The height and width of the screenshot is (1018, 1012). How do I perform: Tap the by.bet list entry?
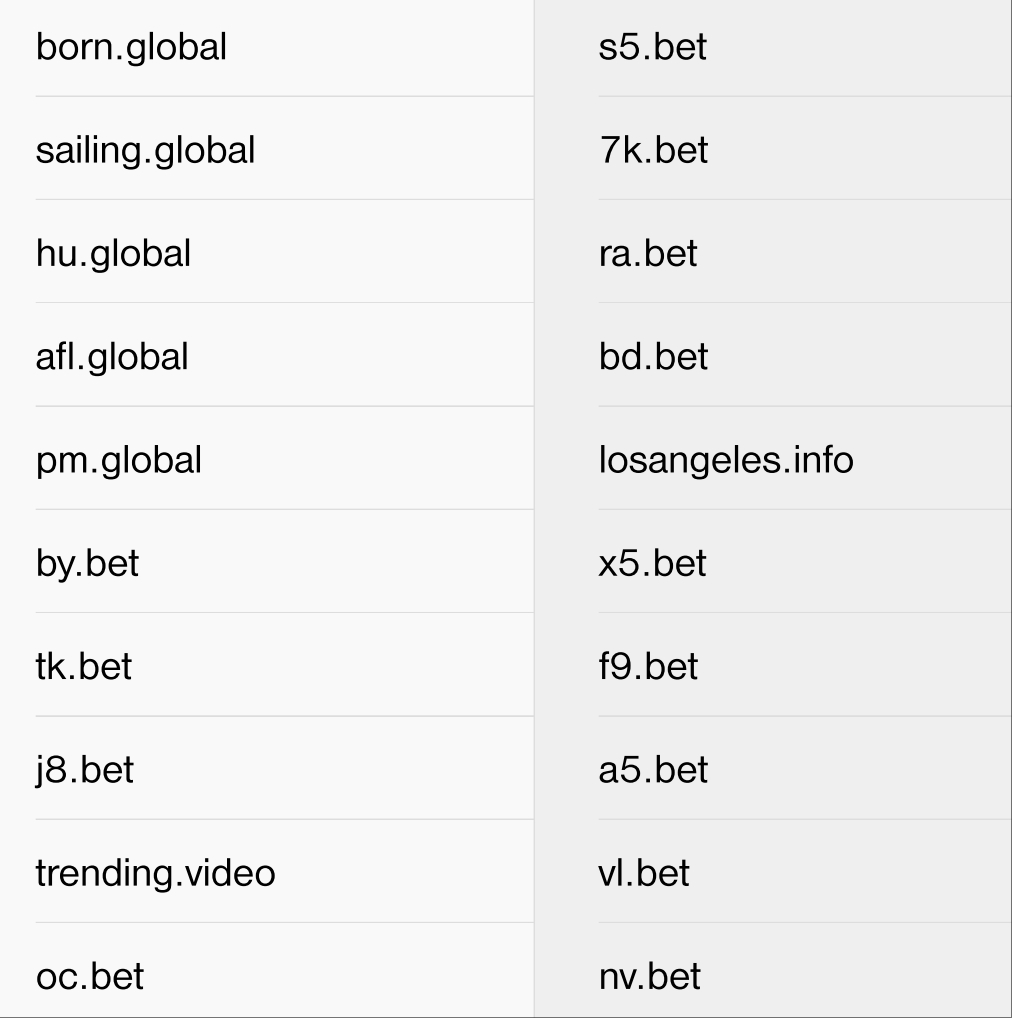pos(87,563)
